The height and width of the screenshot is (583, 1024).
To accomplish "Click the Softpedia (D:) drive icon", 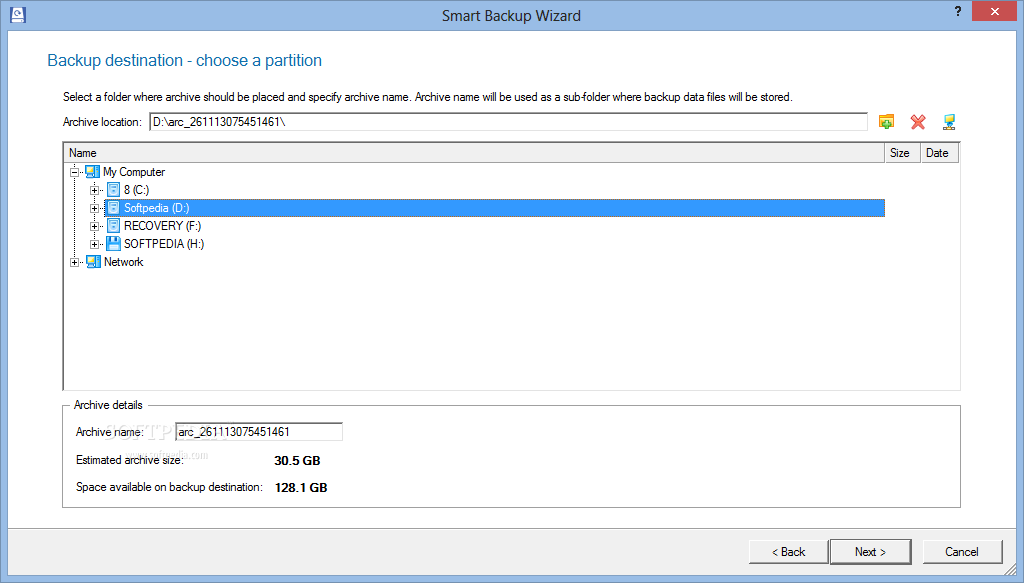I will pyautogui.click(x=114, y=208).
